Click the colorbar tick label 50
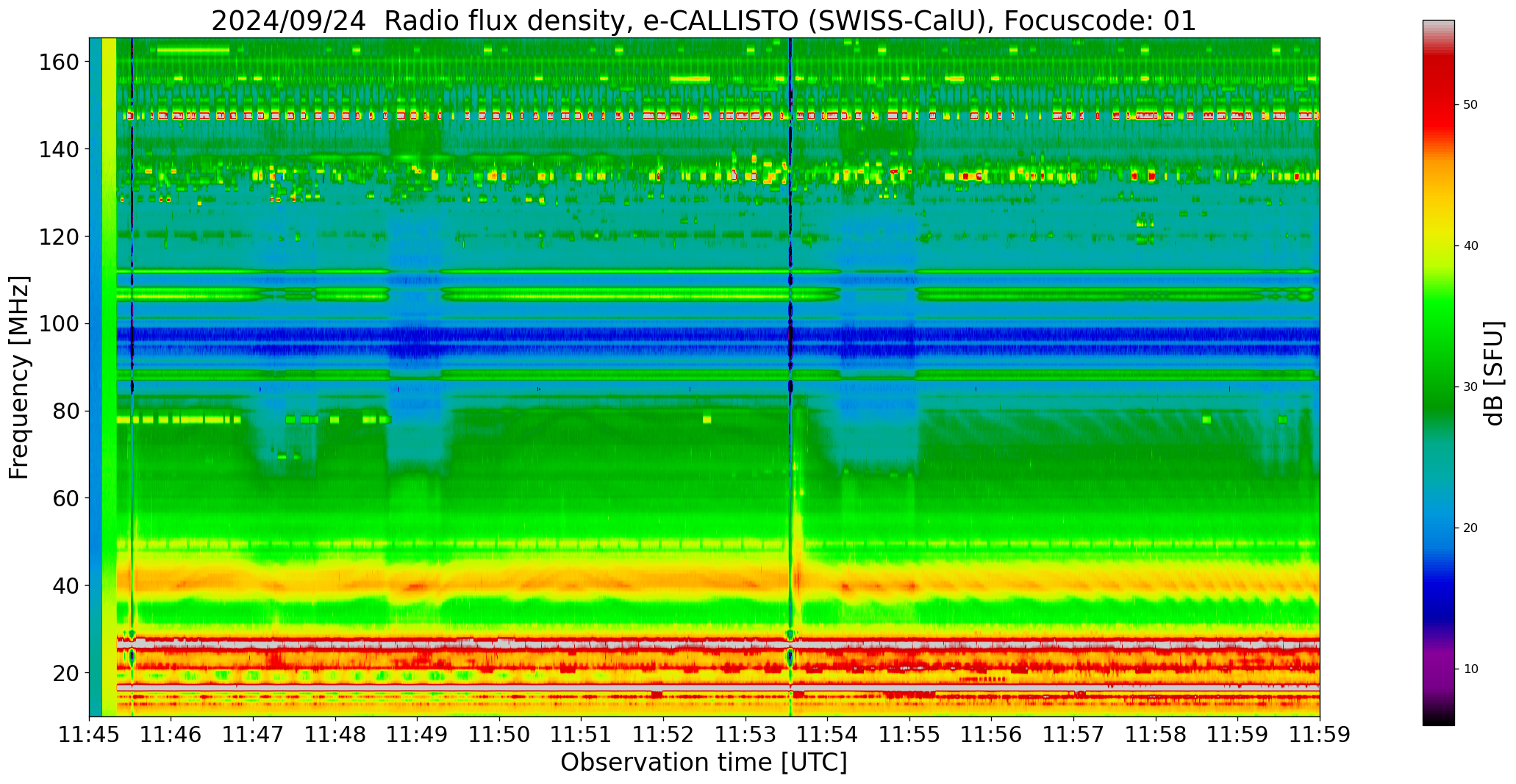The height and width of the screenshot is (784, 1516). 1470,105
